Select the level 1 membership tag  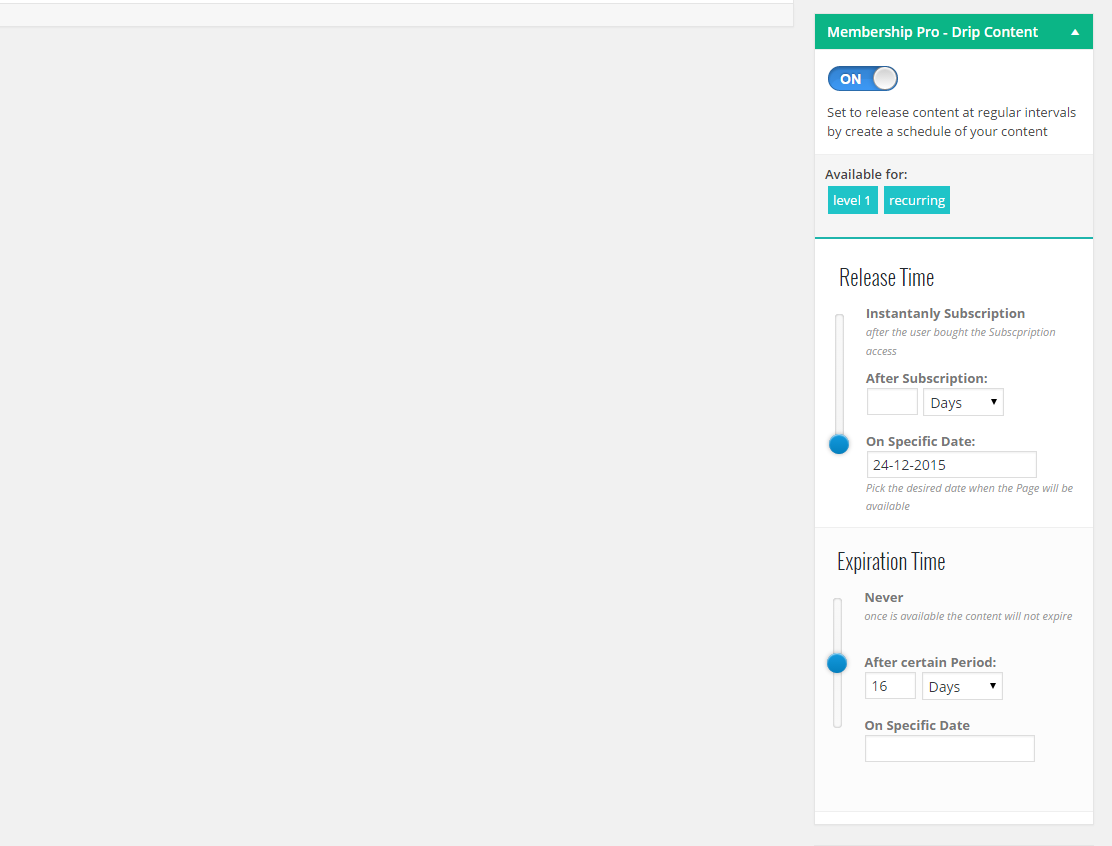click(852, 200)
